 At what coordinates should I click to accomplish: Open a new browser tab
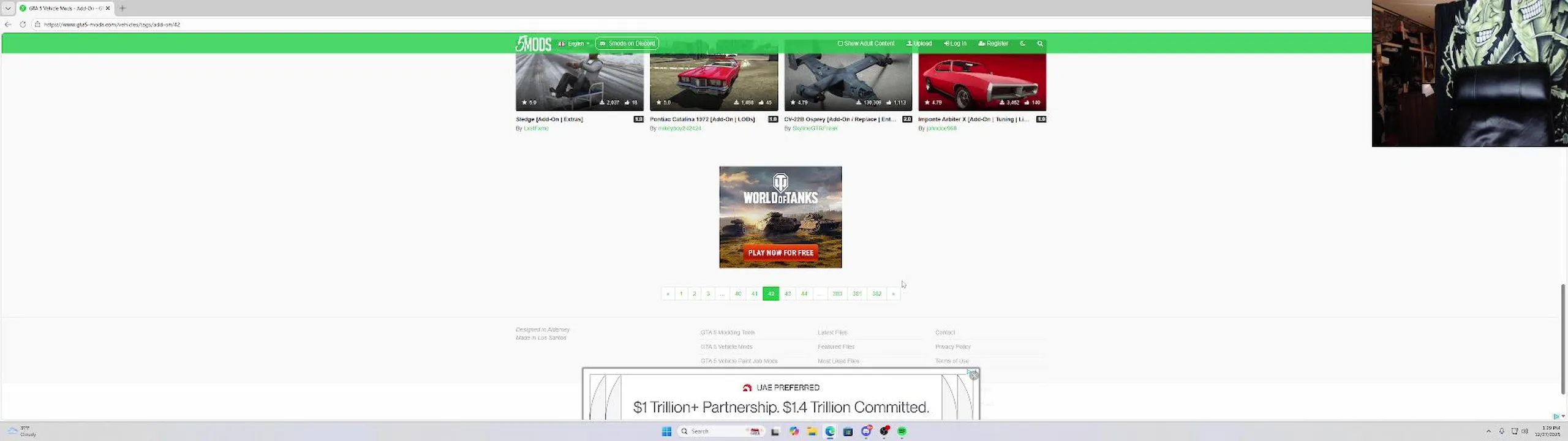pos(123,8)
